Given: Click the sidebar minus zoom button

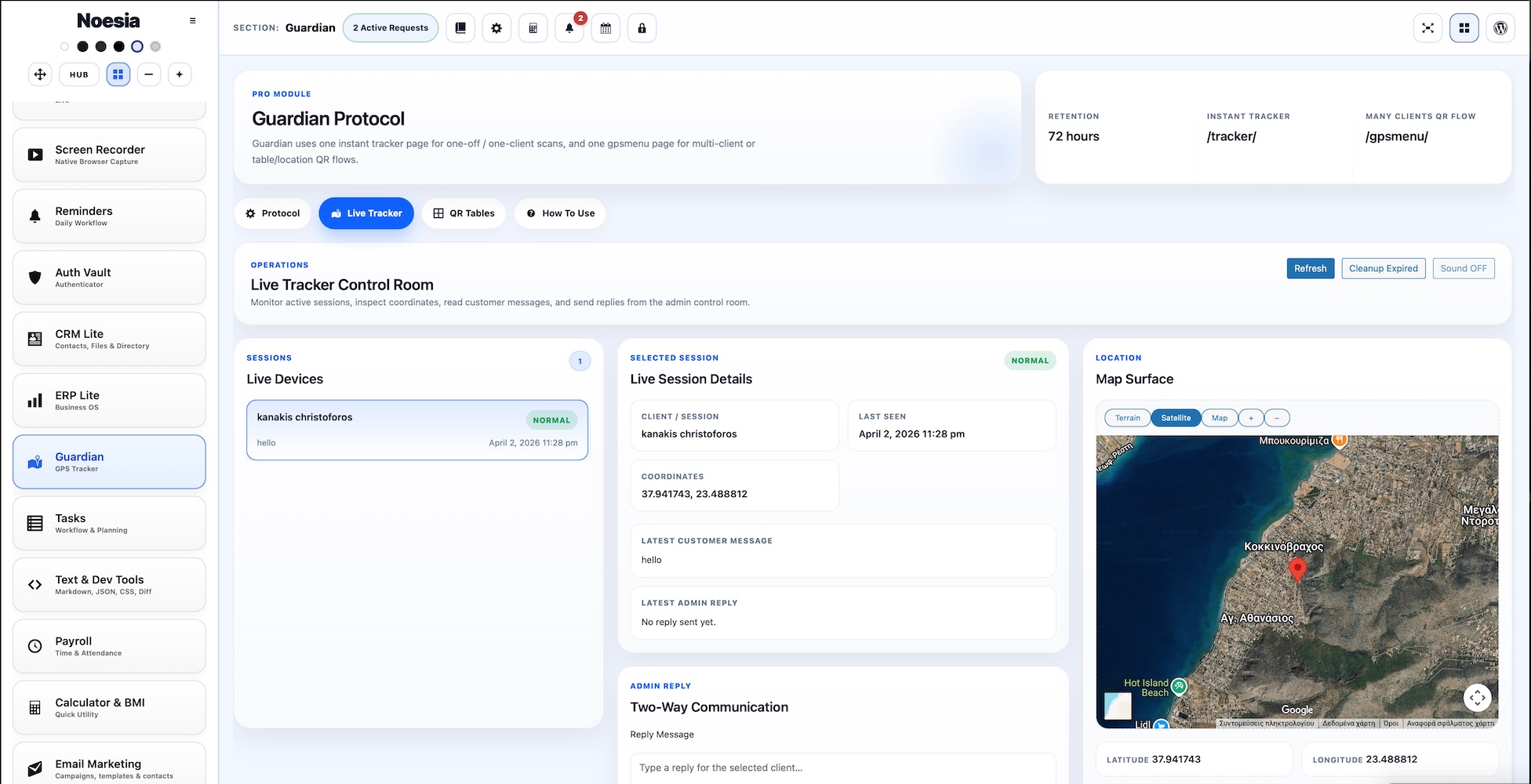Looking at the screenshot, I should tap(148, 74).
